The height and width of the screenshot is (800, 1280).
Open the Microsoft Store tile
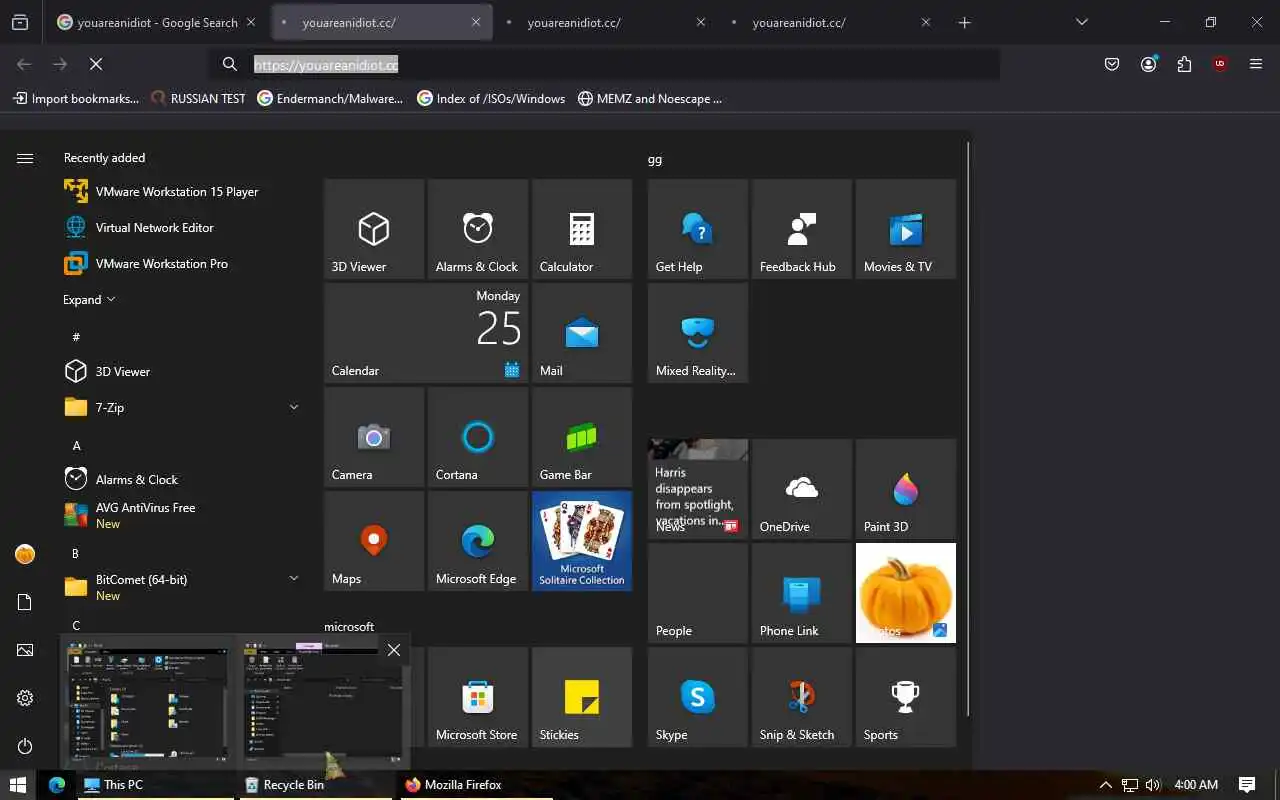[478, 697]
